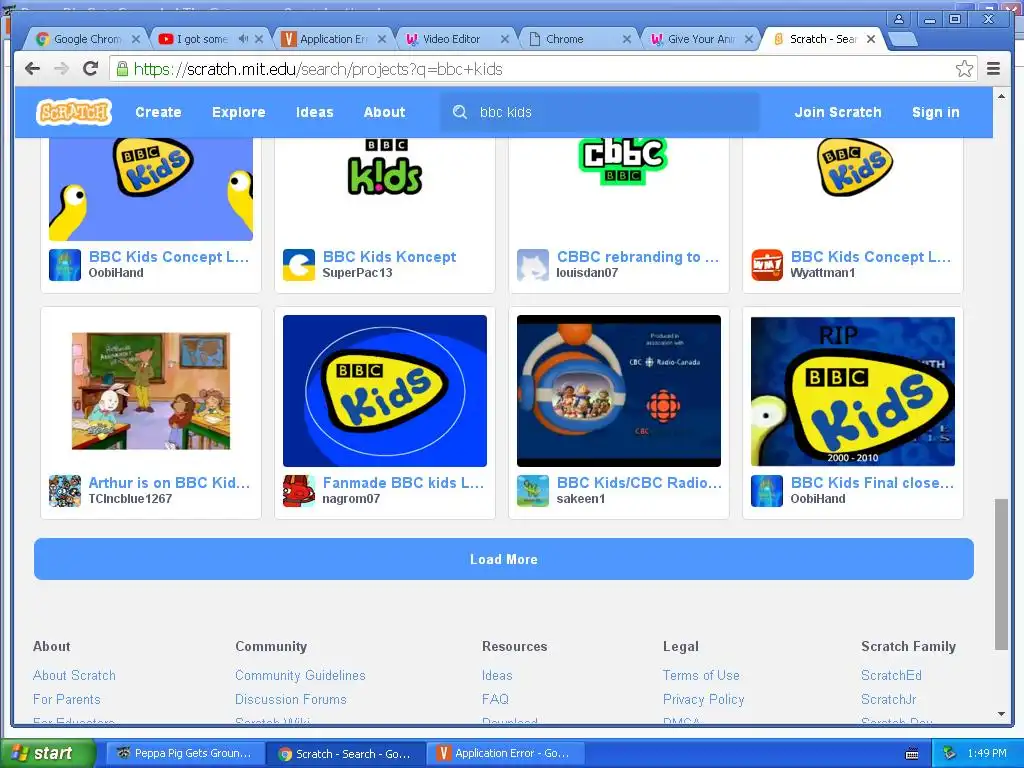Click the green padlock security icon
The width and height of the screenshot is (1024, 768).
[122, 69]
